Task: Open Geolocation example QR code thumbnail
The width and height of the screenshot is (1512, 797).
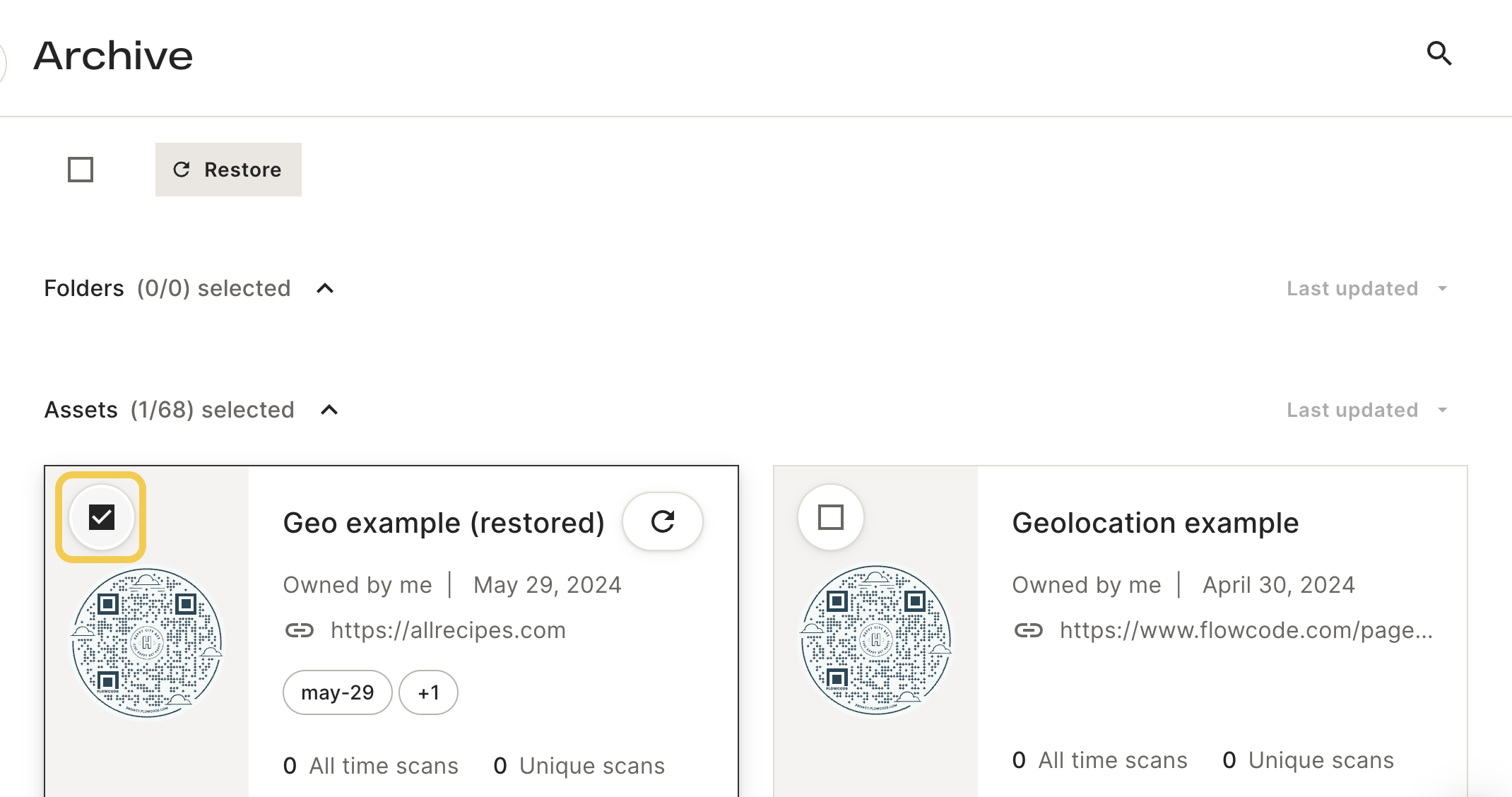Action: 876,639
